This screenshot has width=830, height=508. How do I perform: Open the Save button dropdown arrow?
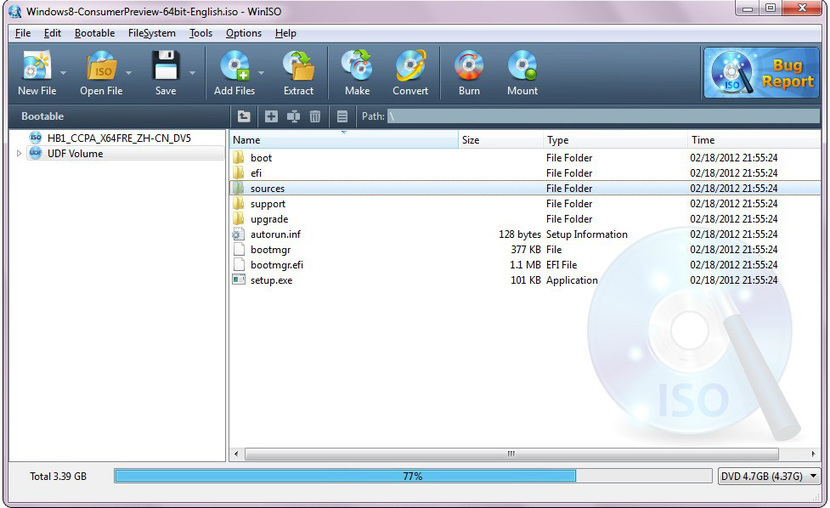coord(192,73)
